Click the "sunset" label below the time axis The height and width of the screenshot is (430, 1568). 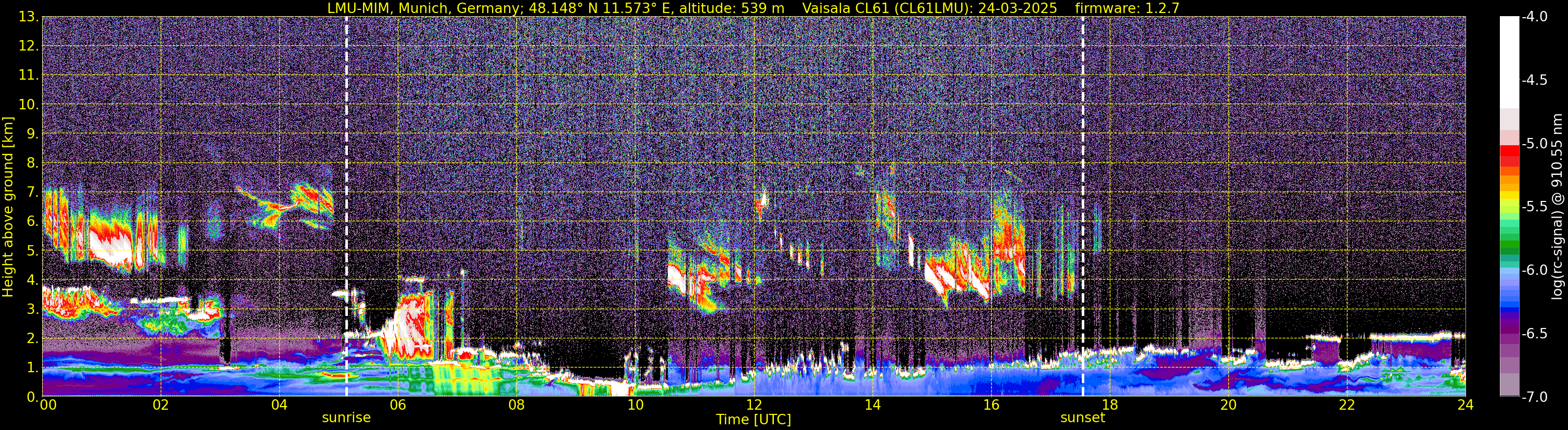point(1083,418)
